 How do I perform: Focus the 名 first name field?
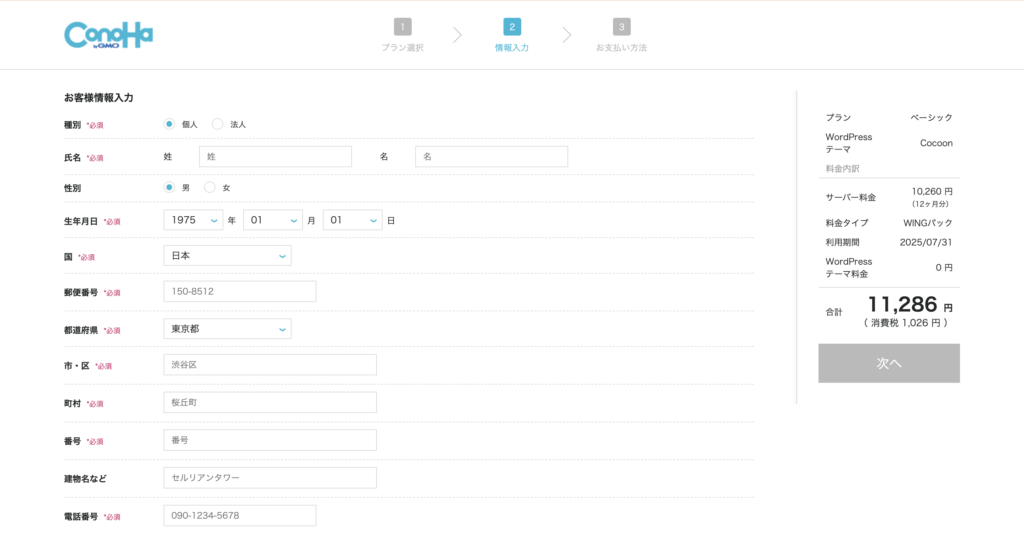pos(491,157)
